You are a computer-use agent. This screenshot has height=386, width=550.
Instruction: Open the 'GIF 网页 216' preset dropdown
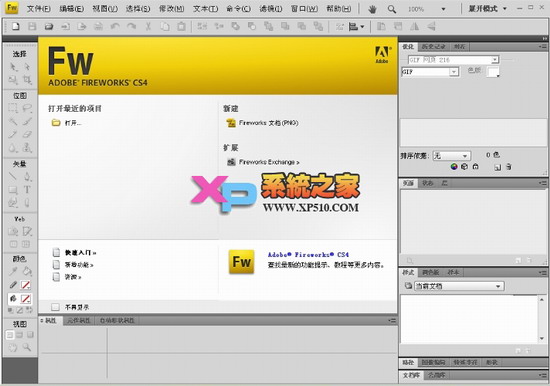point(495,60)
